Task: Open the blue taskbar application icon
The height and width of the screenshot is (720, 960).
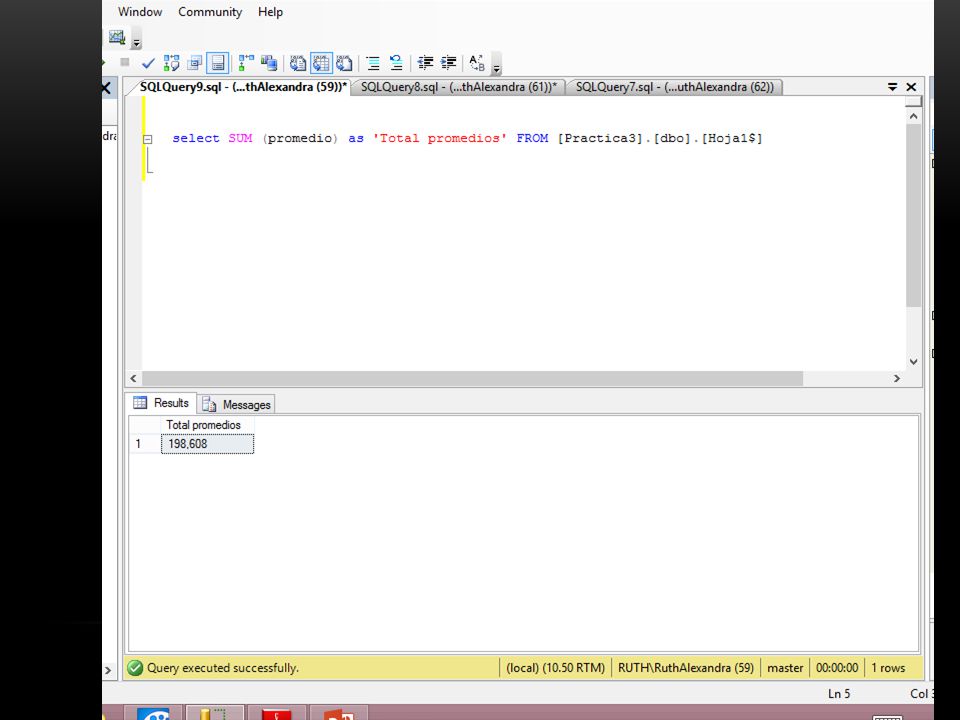Action: (153, 713)
